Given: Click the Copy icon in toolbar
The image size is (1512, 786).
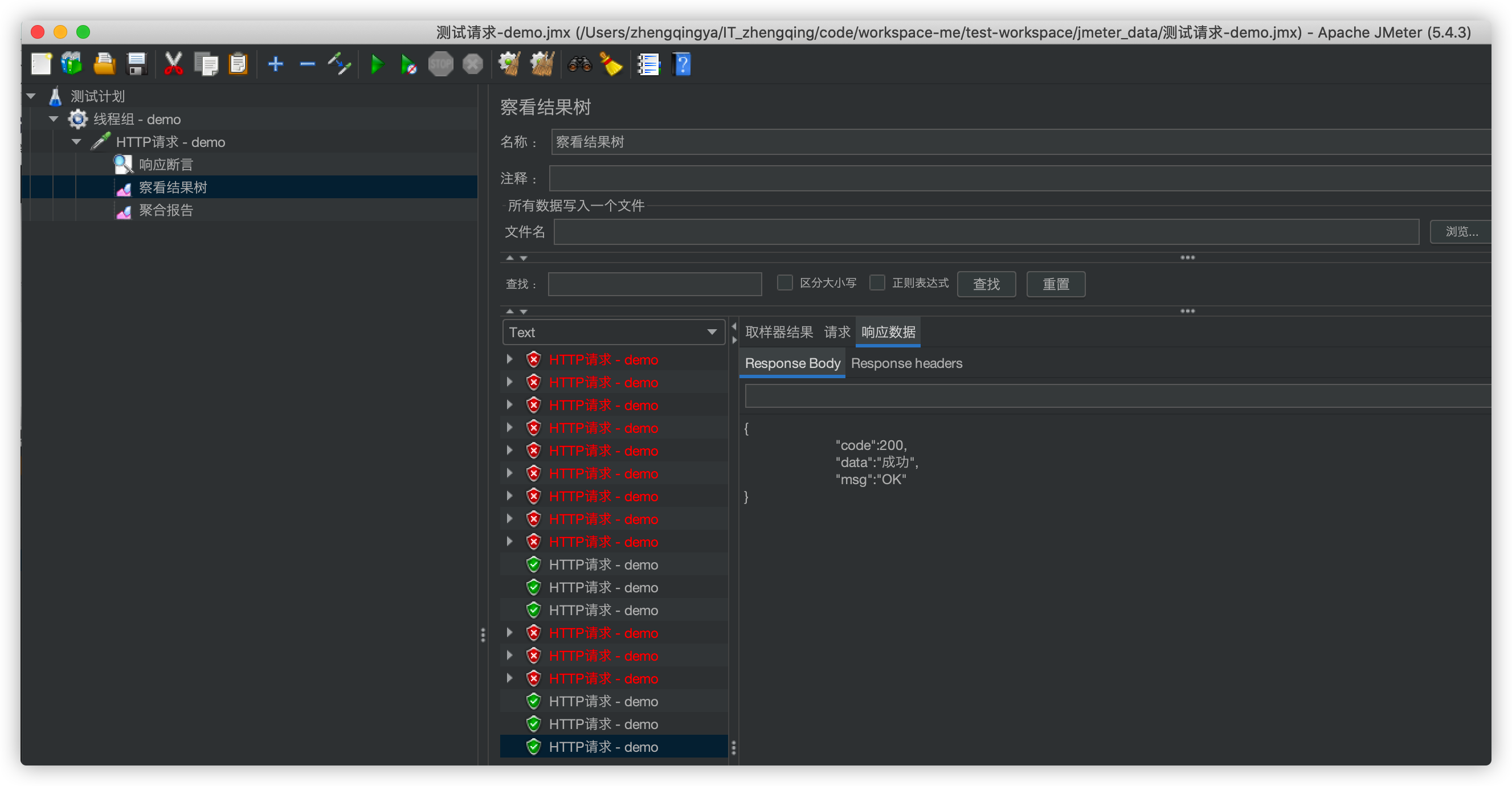Looking at the screenshot, I should 206,64.
